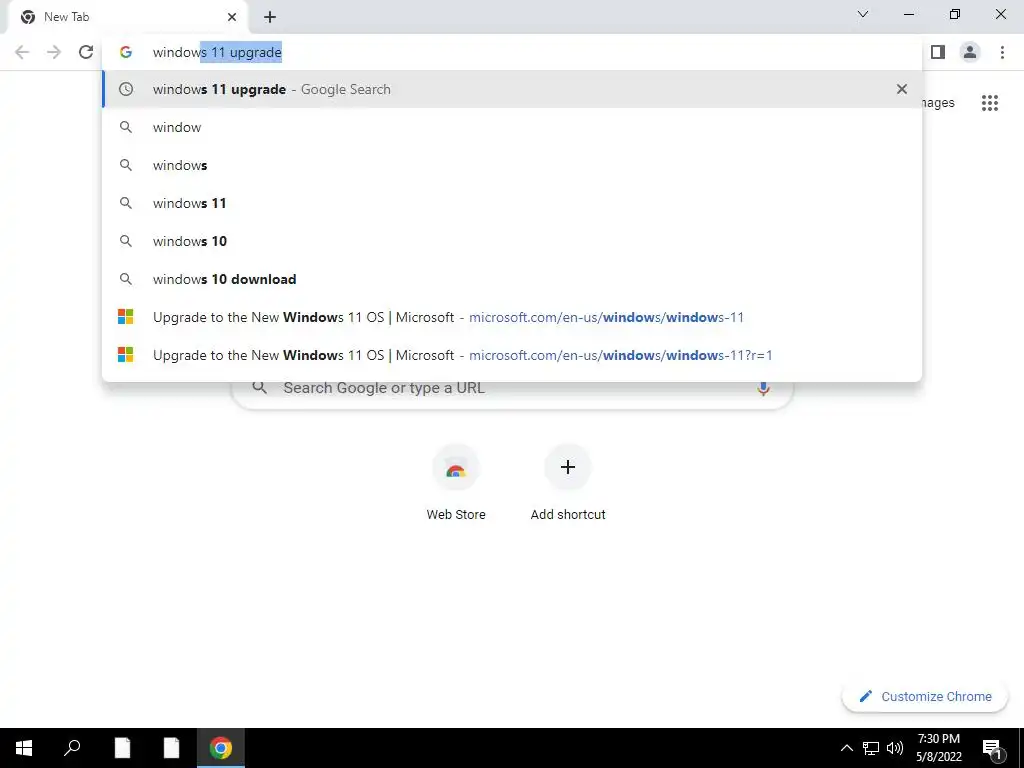Toggle the side panel icon

[938, 52]
